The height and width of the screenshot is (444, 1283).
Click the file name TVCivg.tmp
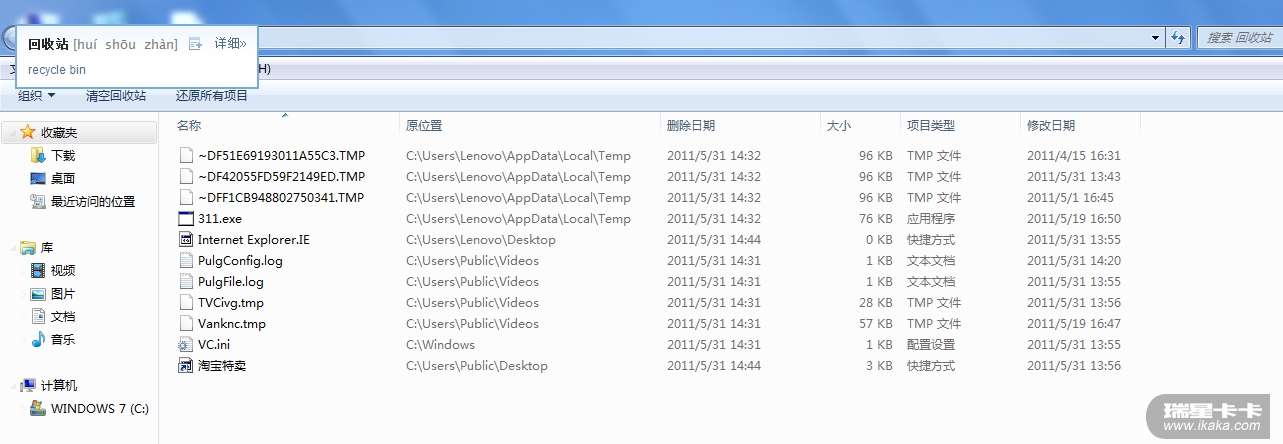[x=231, y=303]
